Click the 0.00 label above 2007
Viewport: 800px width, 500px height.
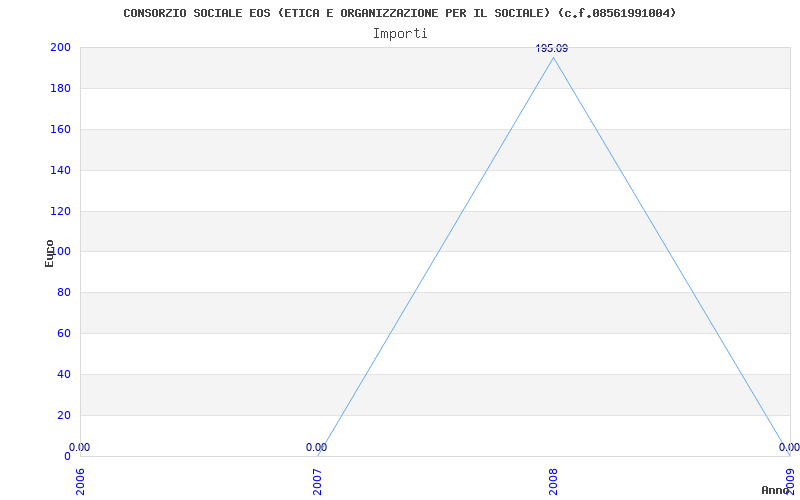(316, 447)
